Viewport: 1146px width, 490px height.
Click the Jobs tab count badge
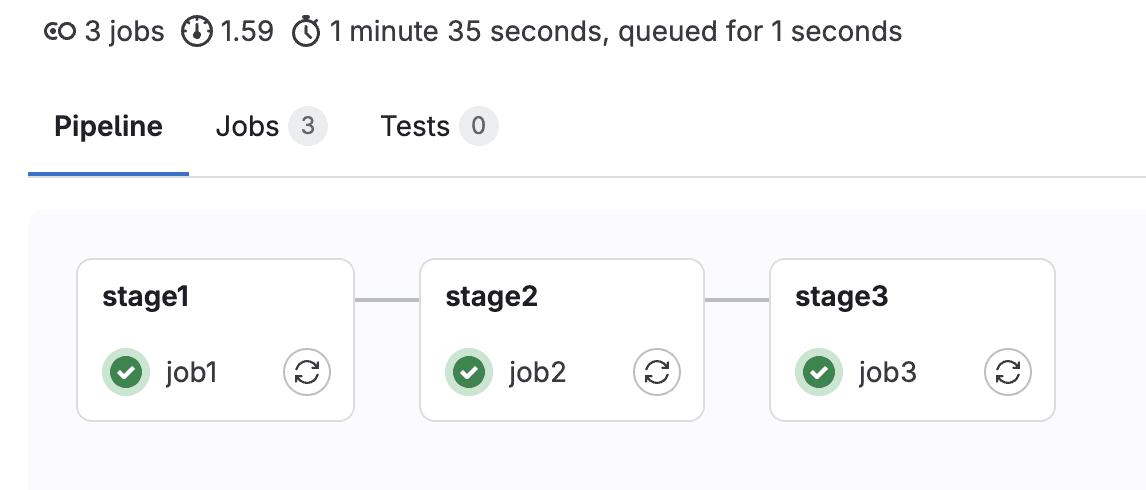tap(308, 127)
